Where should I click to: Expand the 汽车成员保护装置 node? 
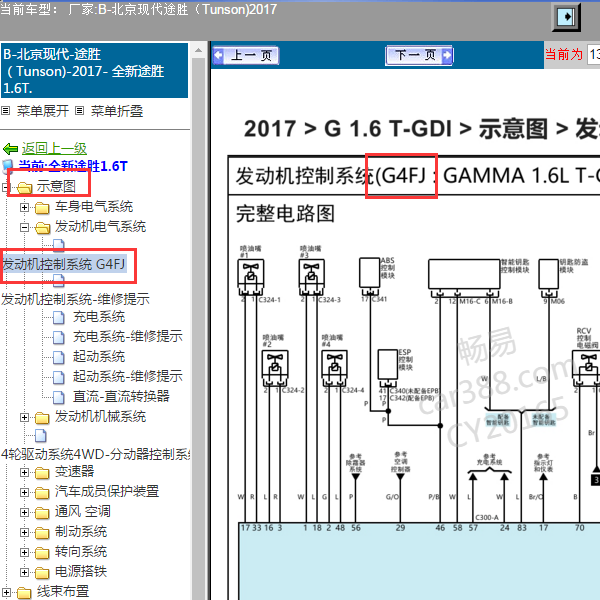(24, 492)
